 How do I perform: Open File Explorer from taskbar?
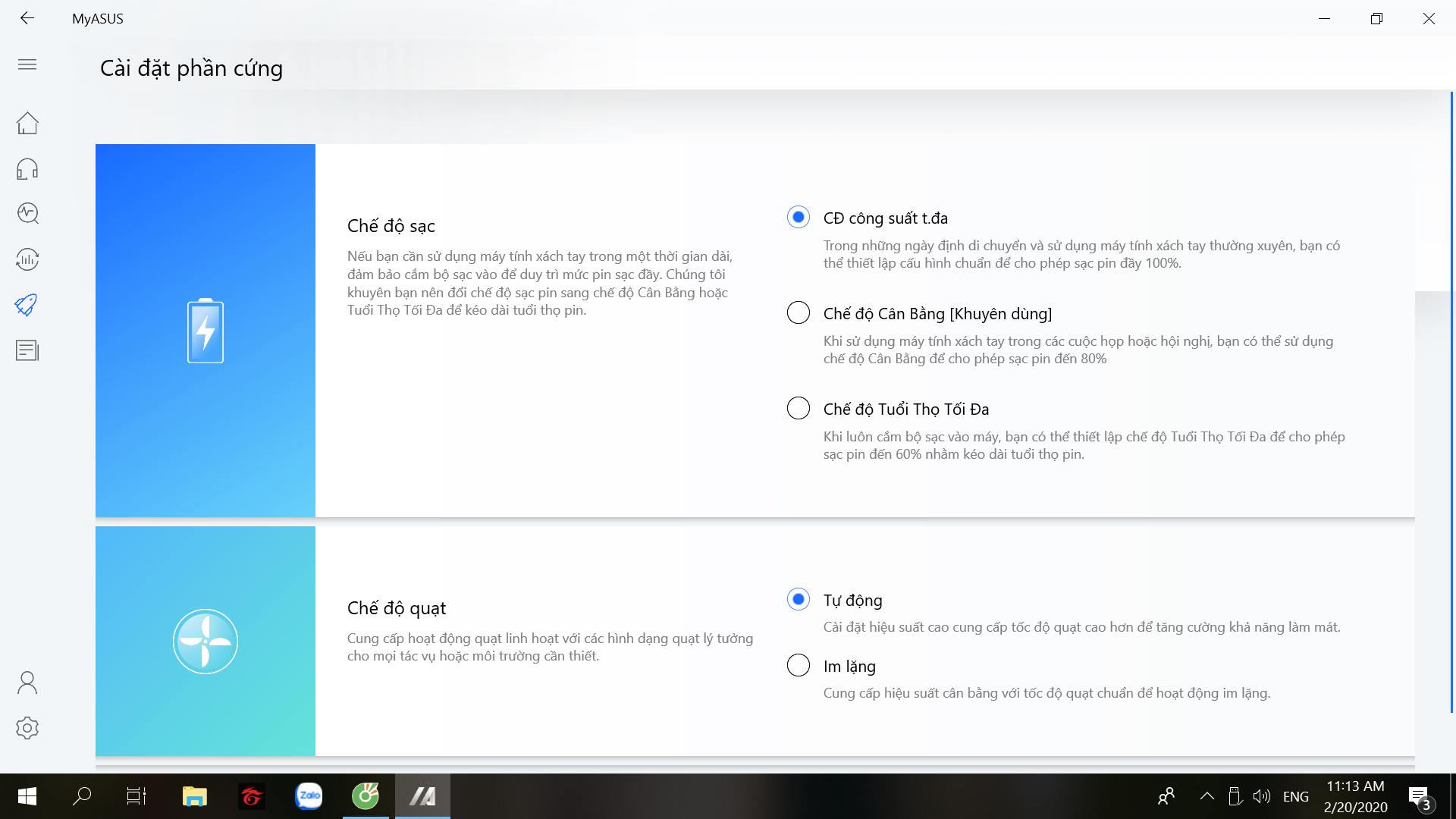[x=195, y=796]
